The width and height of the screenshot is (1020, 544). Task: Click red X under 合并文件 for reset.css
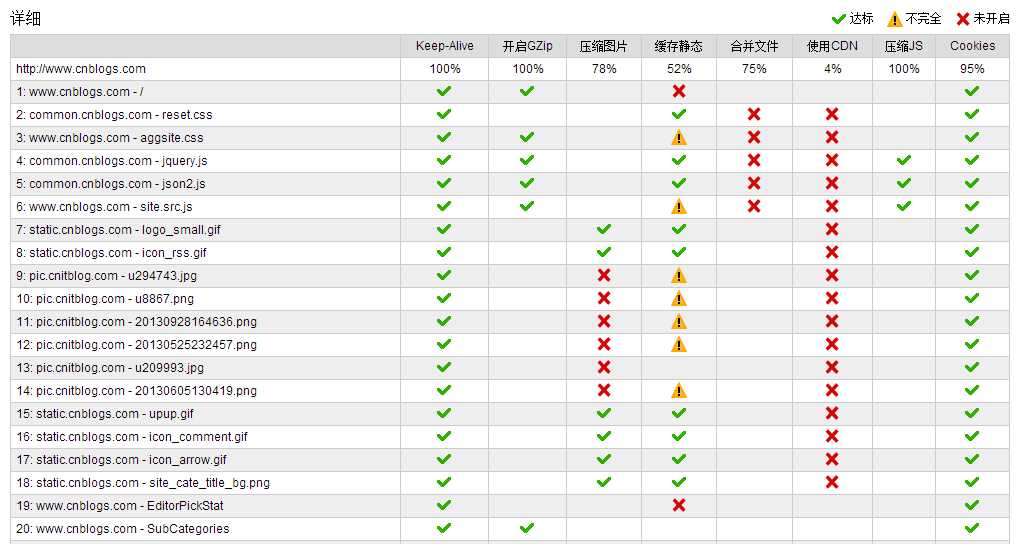point(754,114)
